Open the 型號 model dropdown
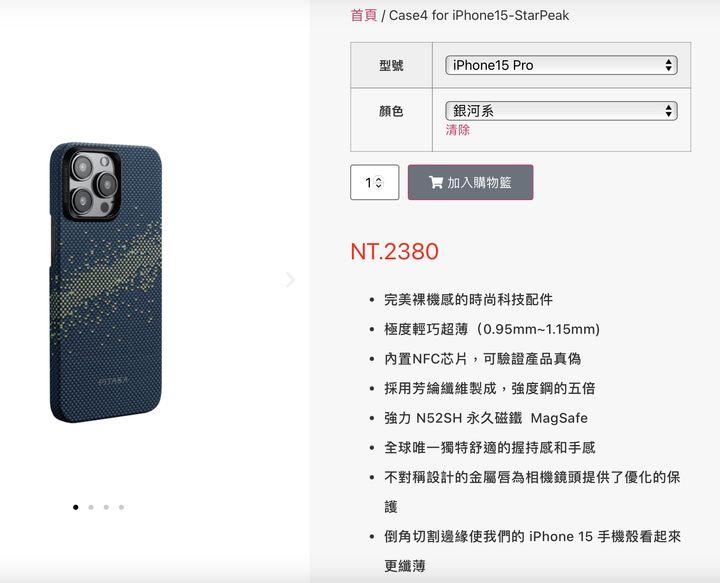The height and width of the screenshot is (583, 720). [x=561, y=65]
